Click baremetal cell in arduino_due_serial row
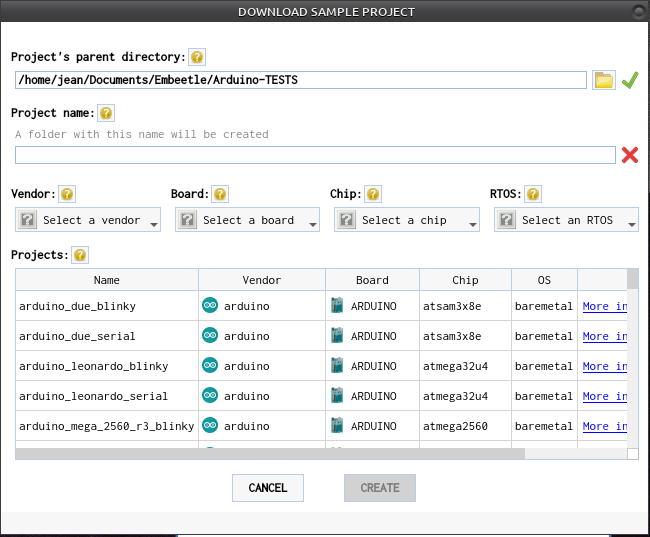650x537 pixels. (x=544, y=336)
